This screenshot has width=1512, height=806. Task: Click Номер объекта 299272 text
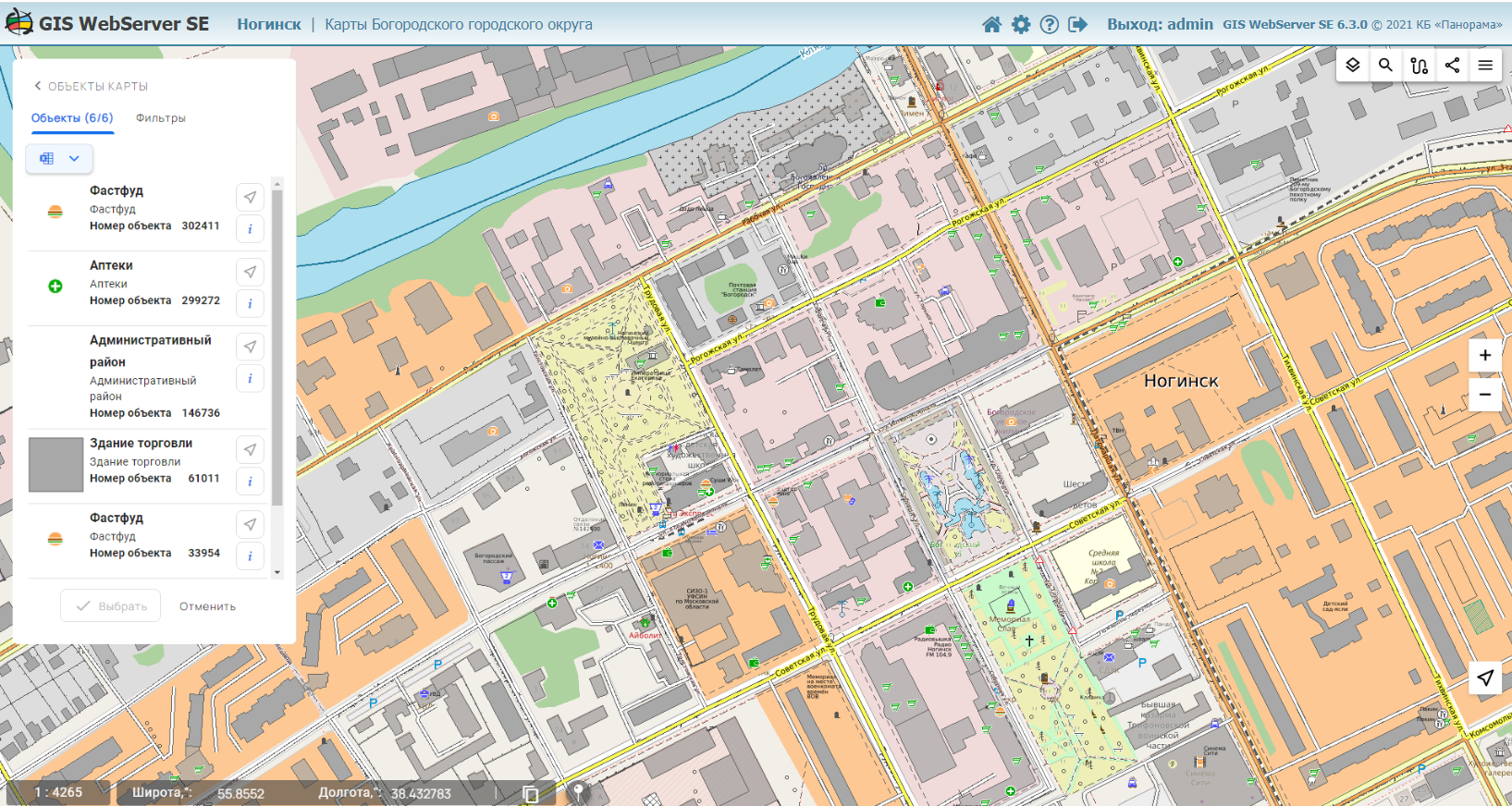154,300
